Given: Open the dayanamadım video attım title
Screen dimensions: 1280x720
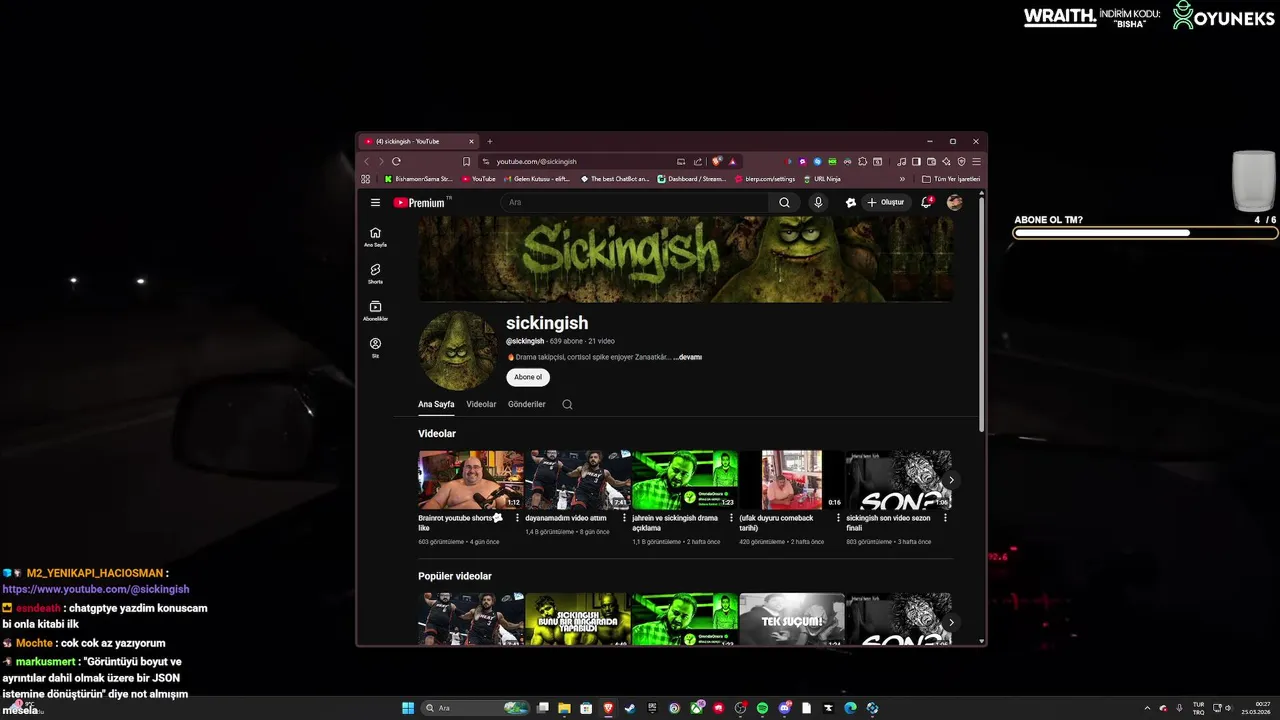Looking at the screenshot, I should coord(566,518).
